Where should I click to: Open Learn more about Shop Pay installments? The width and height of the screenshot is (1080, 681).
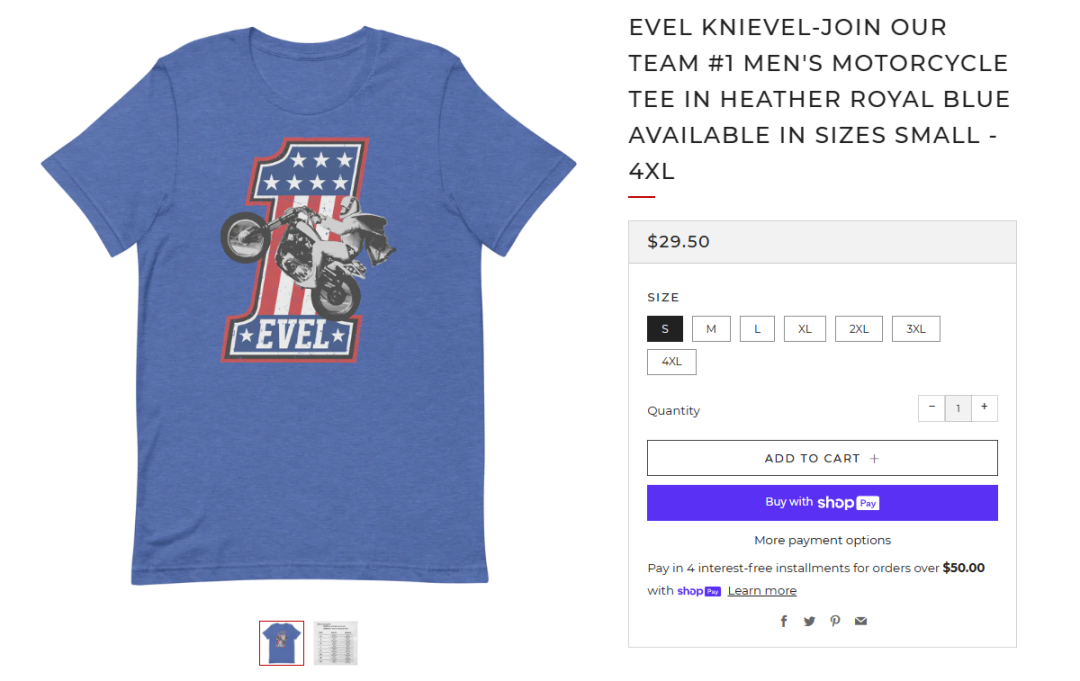(762, 591)
